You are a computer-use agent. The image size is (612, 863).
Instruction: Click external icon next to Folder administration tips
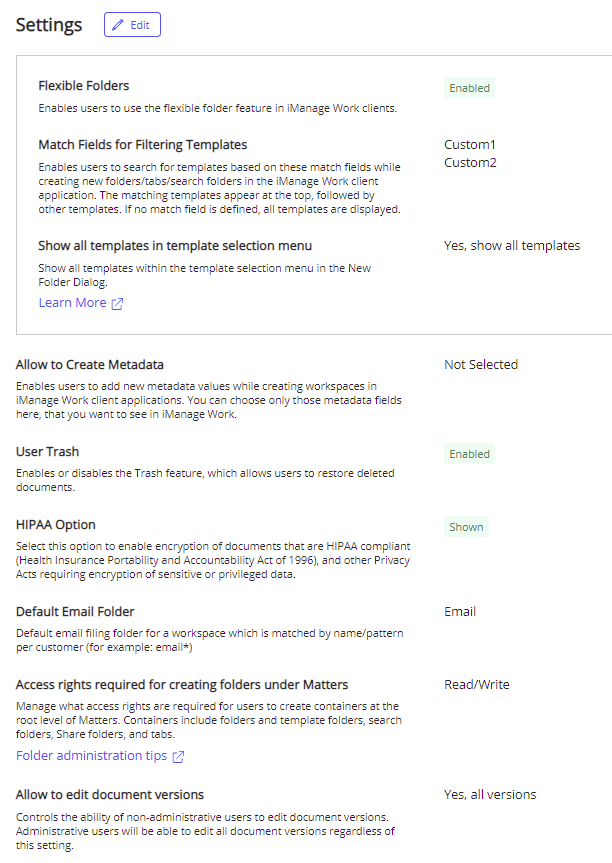click(x=178, y=757)
